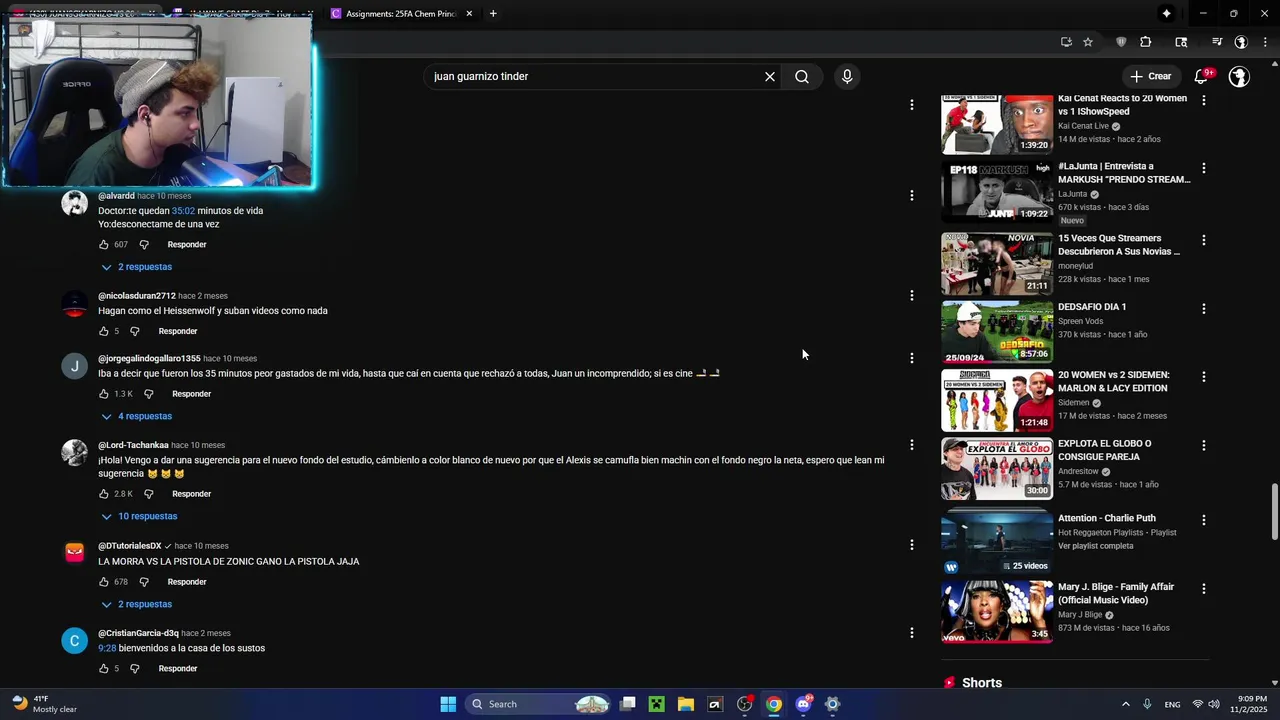Bookmark this page with the star icon

(1088, 42)
